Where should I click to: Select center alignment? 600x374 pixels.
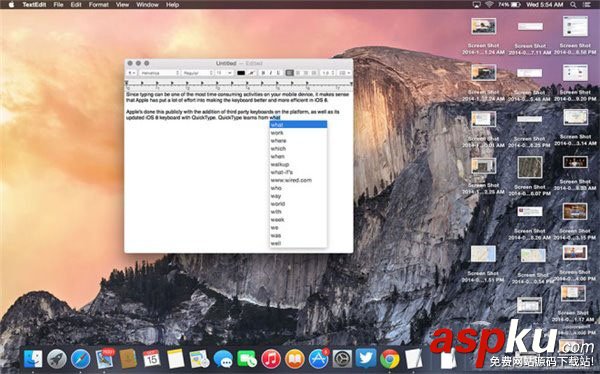tap(298, 73)
